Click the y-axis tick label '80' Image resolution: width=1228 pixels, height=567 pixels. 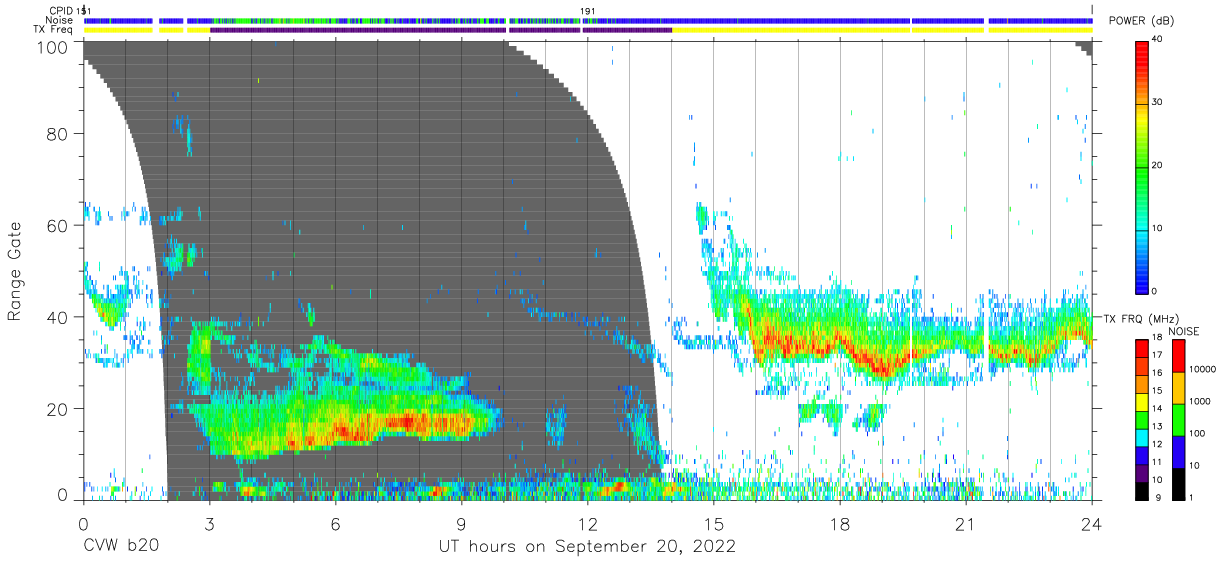59,134
